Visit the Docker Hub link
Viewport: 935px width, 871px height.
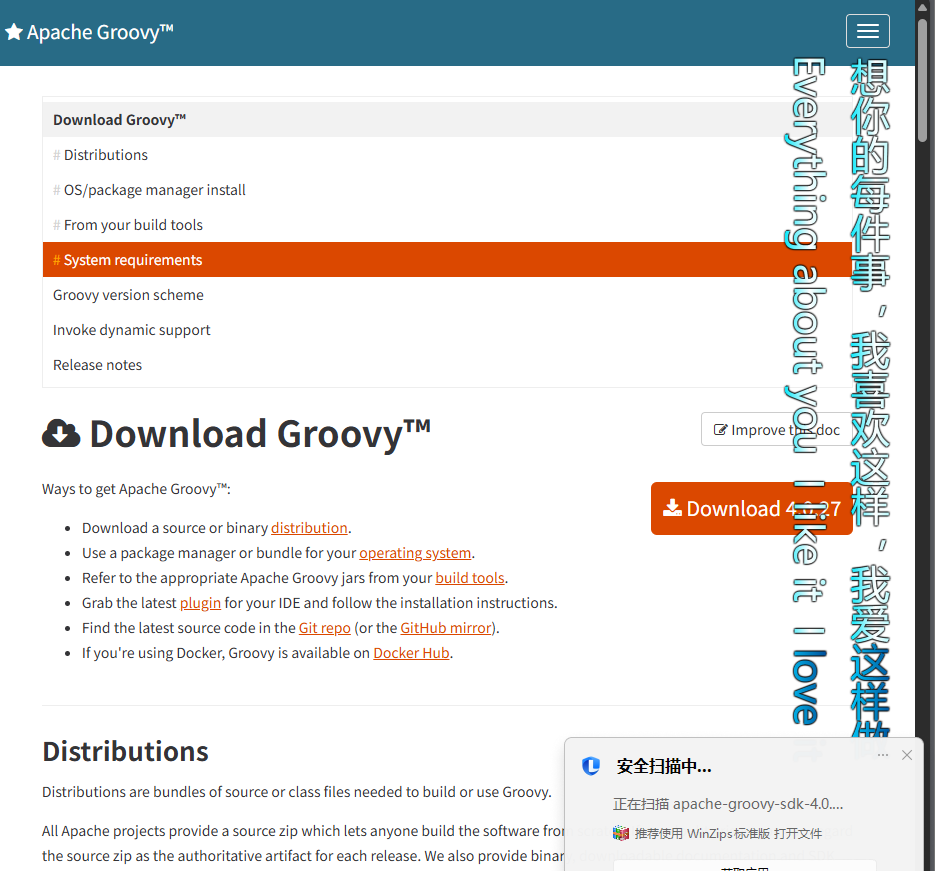[411, 653]
